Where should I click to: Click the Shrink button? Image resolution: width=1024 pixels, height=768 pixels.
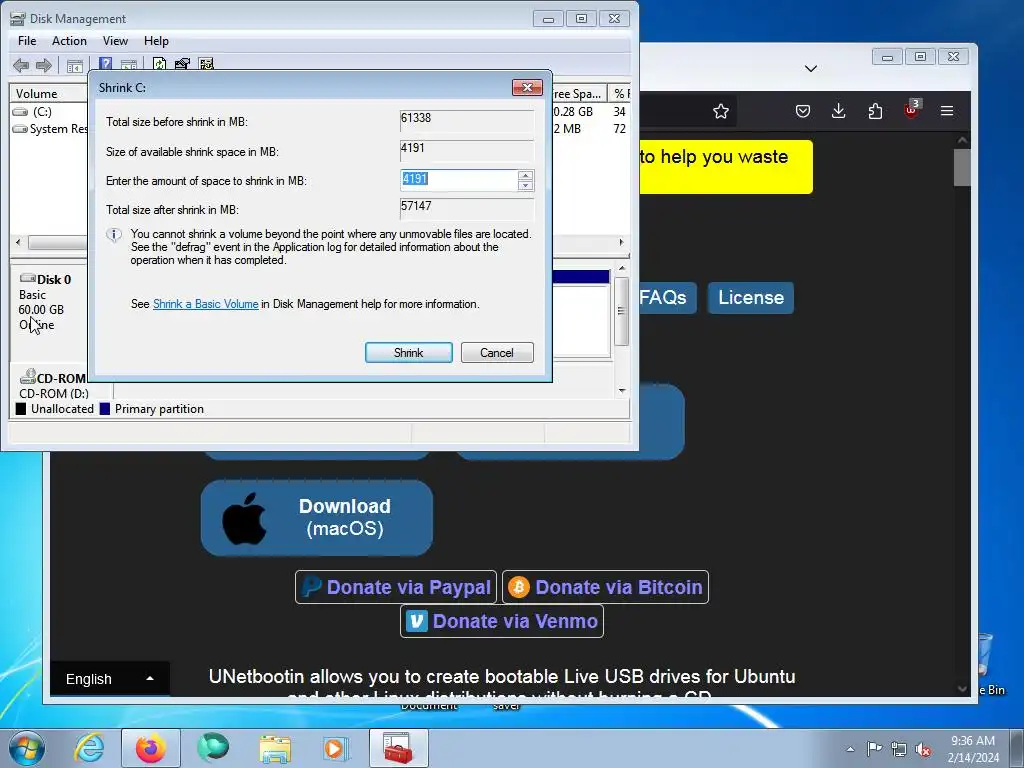(x=409, y=353)
